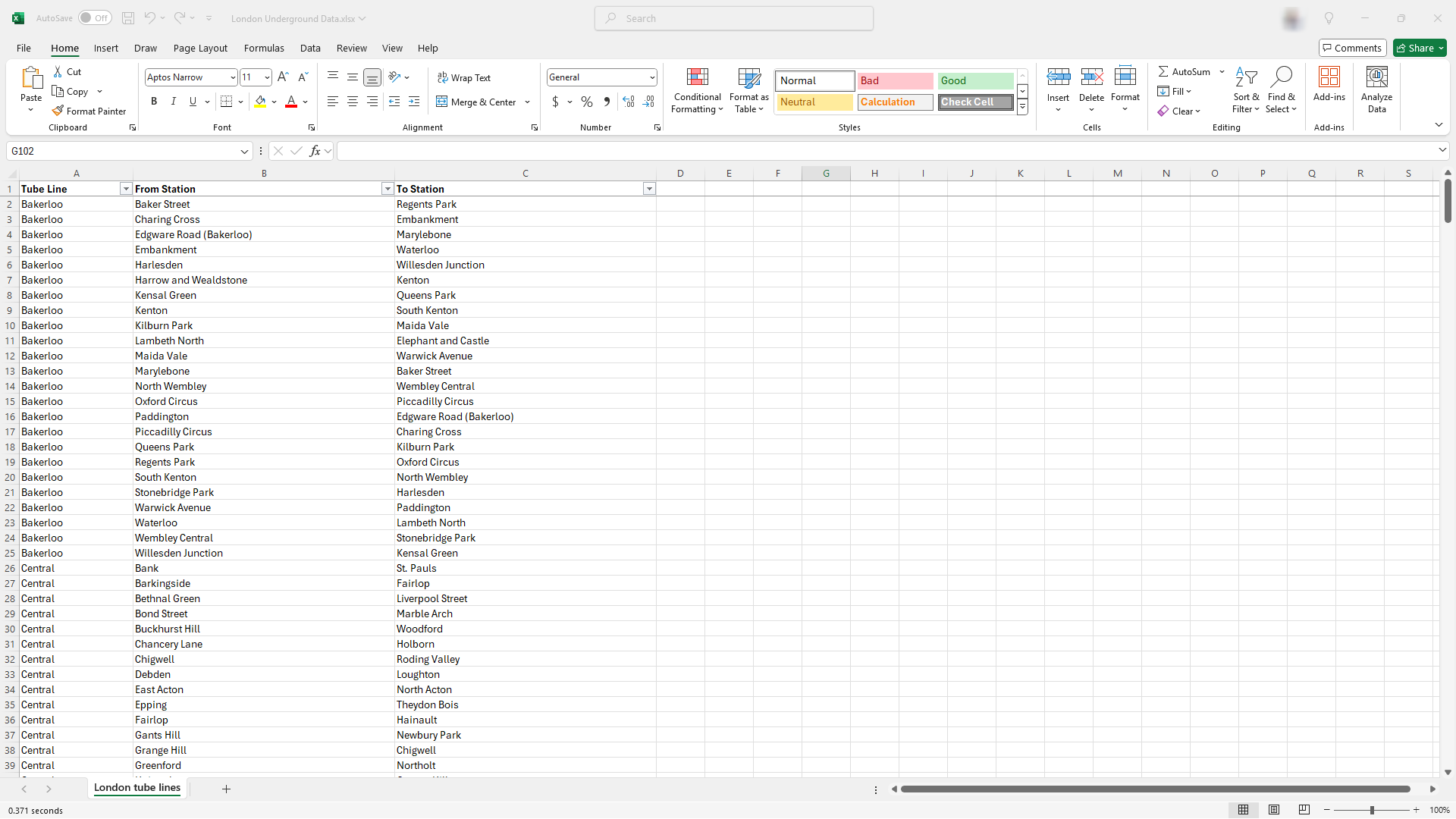Click the Format Painter brush icon
This screenshot has width=1456, height=819.
pos(58,111)
